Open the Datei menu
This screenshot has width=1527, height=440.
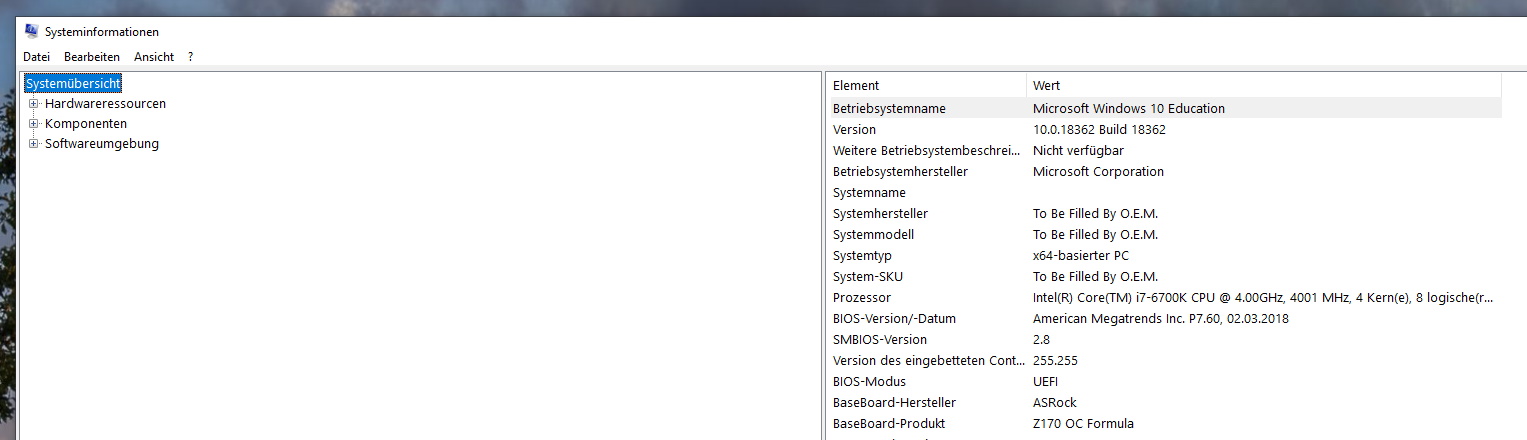36,57
